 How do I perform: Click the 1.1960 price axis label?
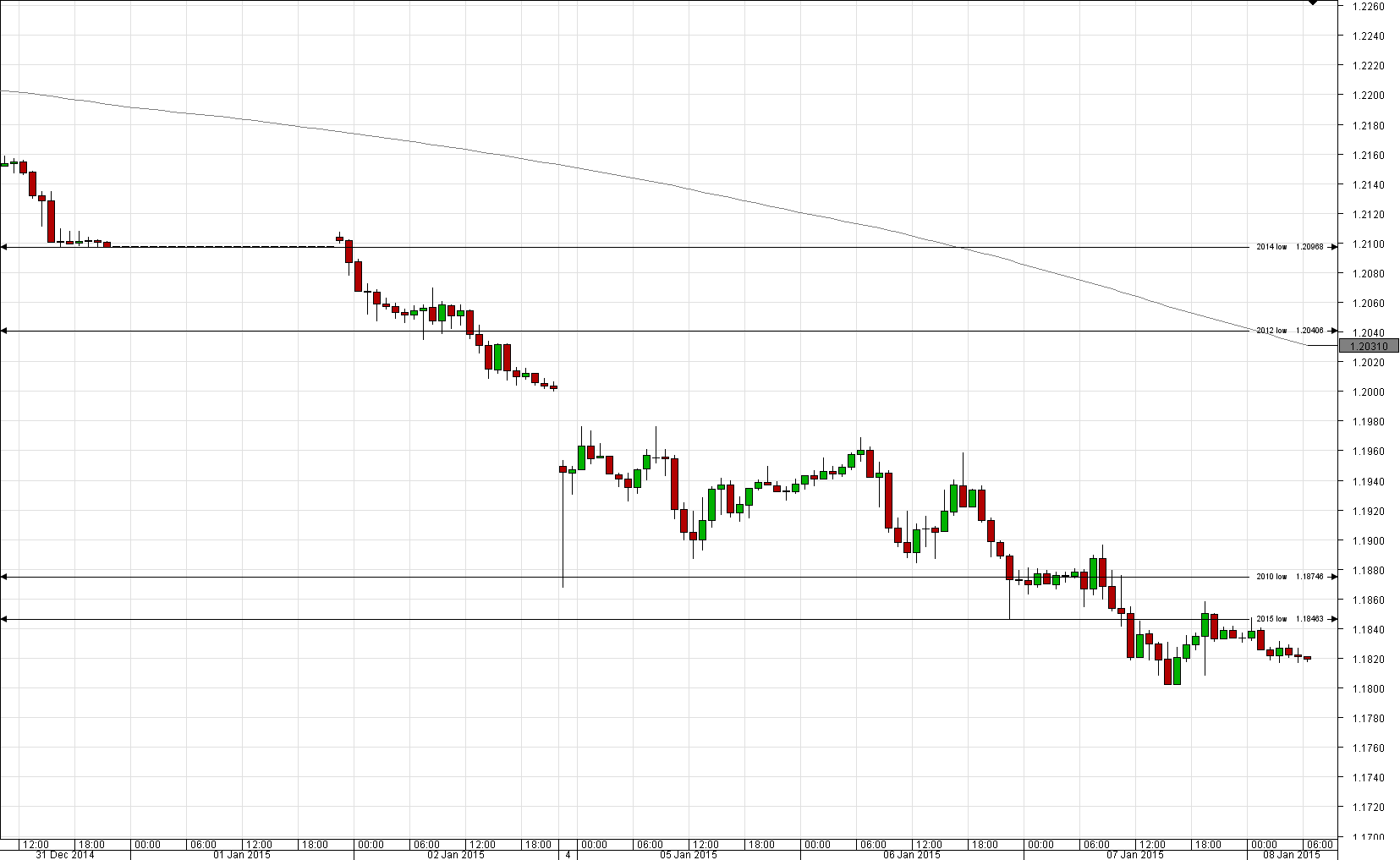coord(1368,452)
